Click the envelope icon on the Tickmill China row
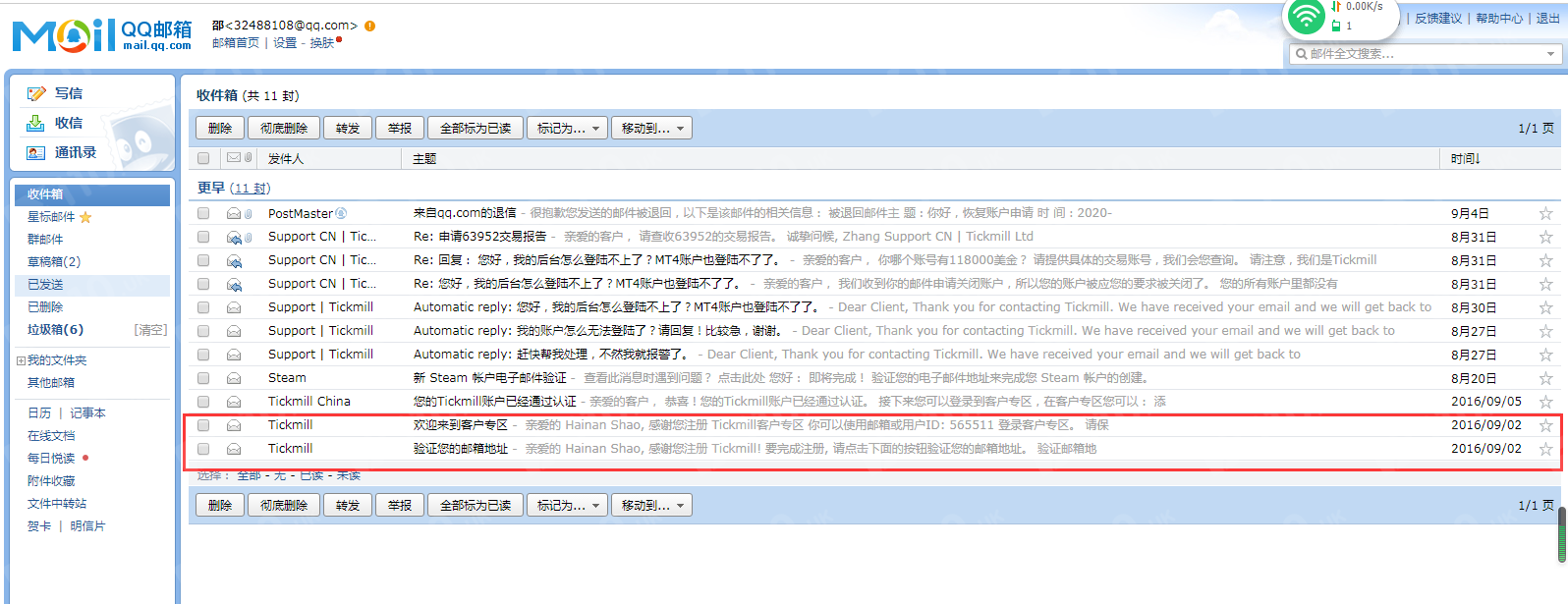 click(234, 402)
